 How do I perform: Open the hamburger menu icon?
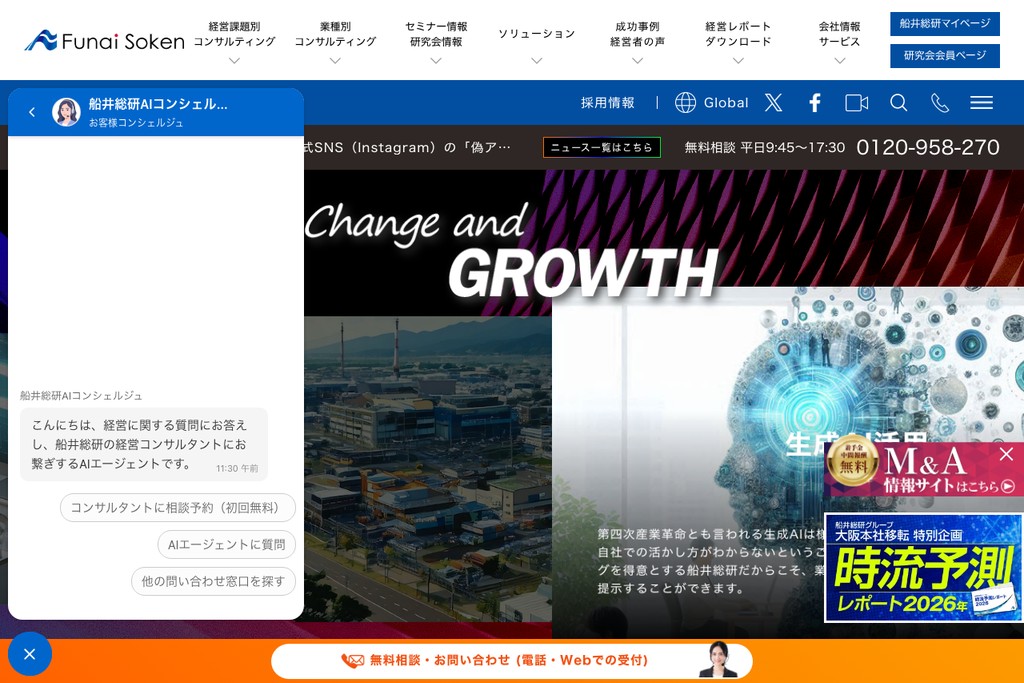(x=981, y=103)
